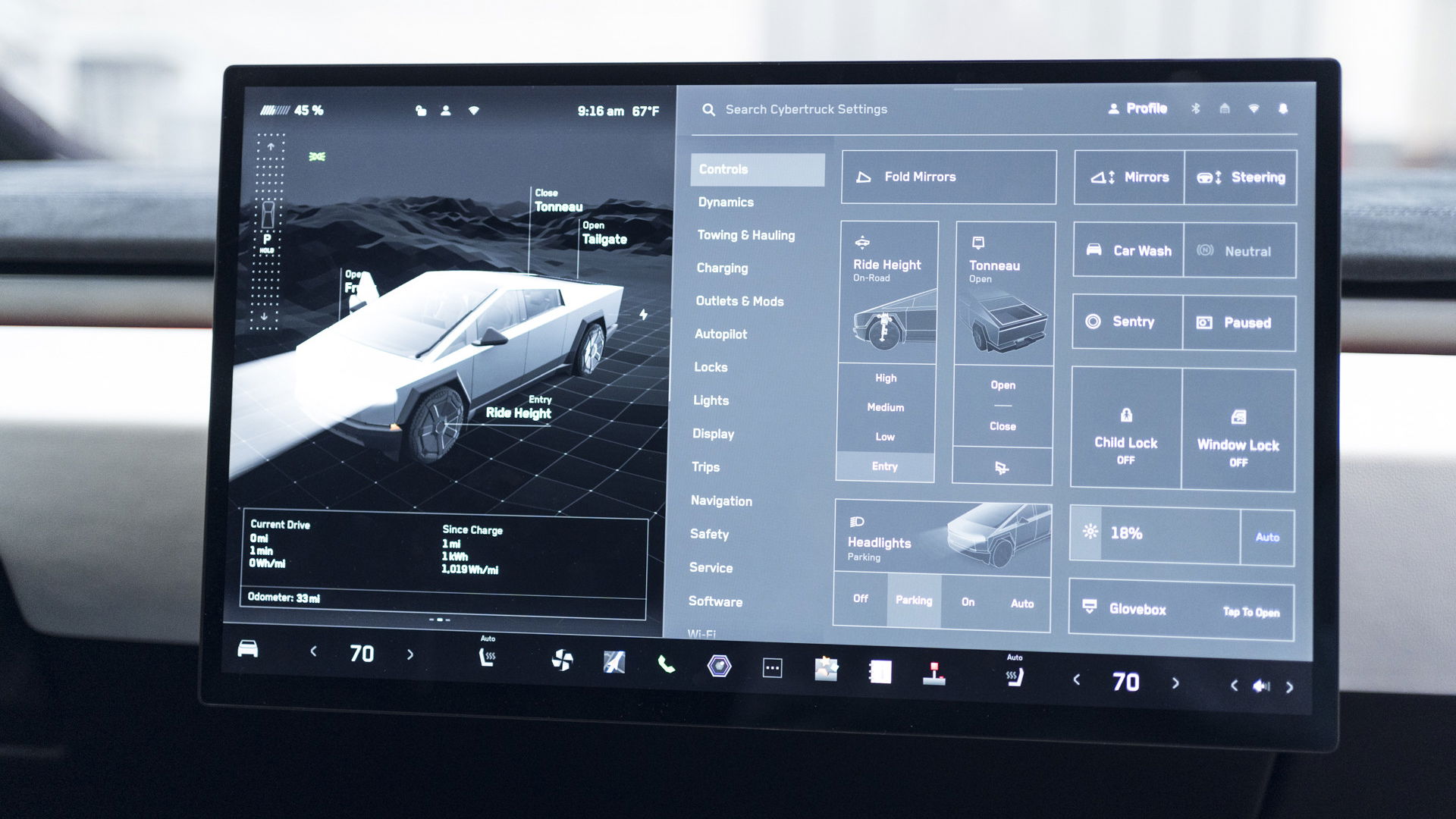The width and height of the screenshot is (1456, 819).
Task: Increase passenger temperature with right chevron
Action: (x=1175, y=682)
